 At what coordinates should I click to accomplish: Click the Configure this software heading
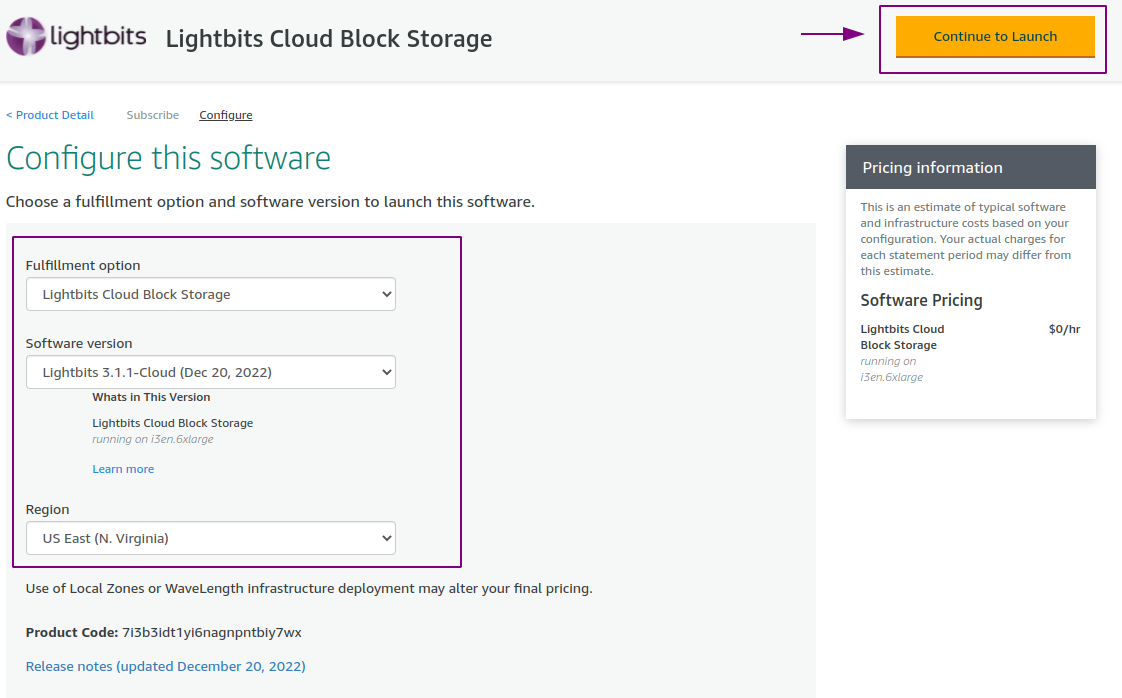point(168,158)
